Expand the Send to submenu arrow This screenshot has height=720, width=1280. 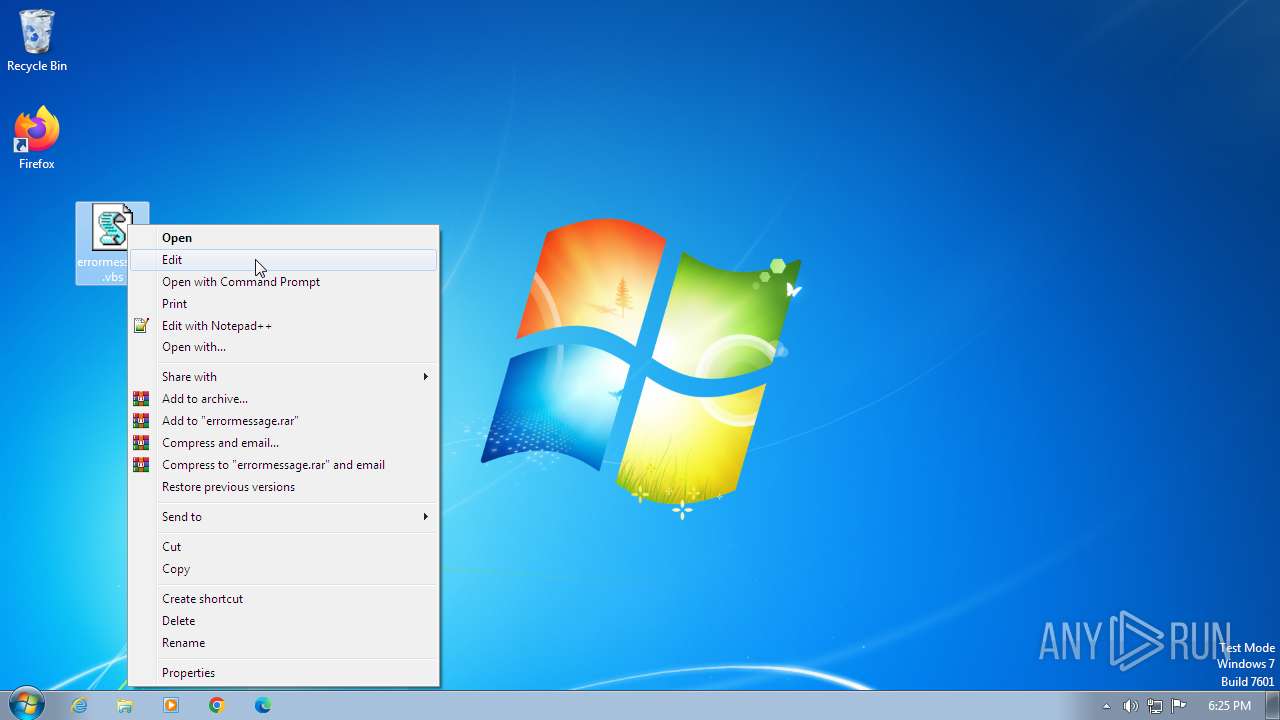click(425, 517)
